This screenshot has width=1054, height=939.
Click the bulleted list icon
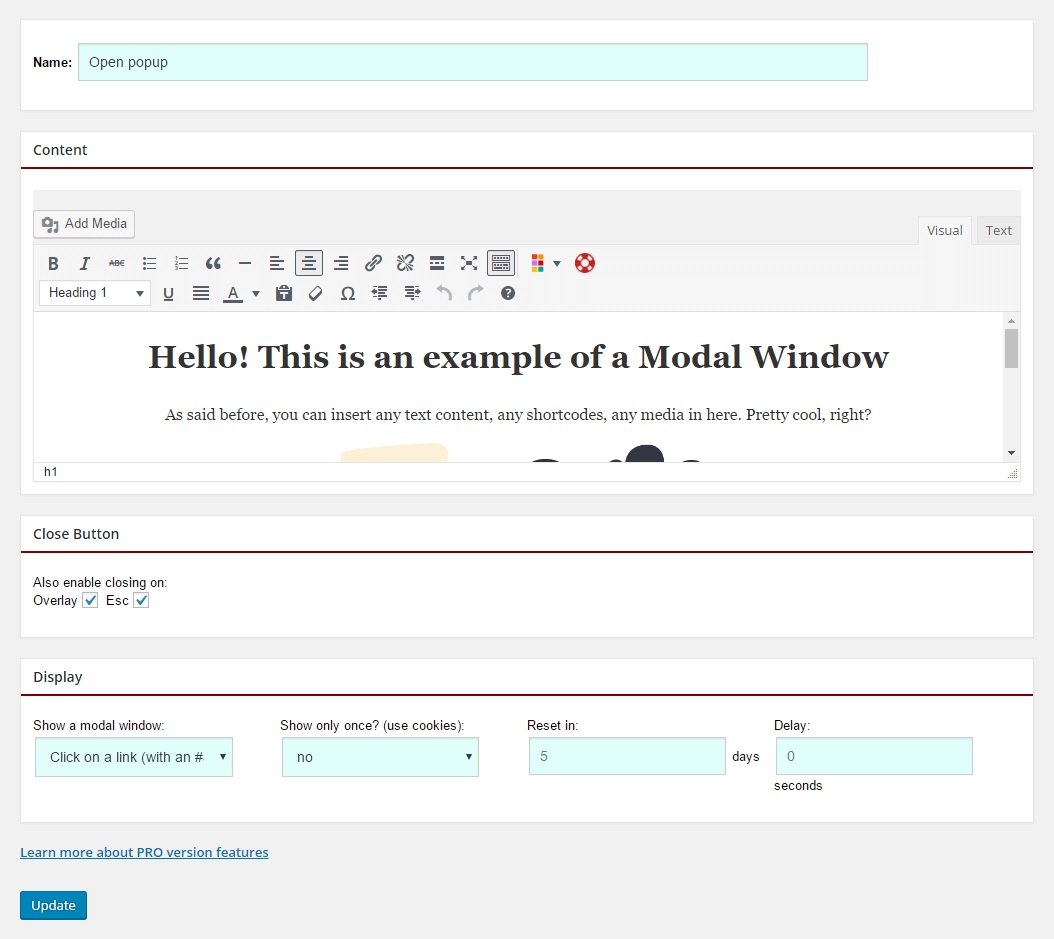tap(149, 263)
